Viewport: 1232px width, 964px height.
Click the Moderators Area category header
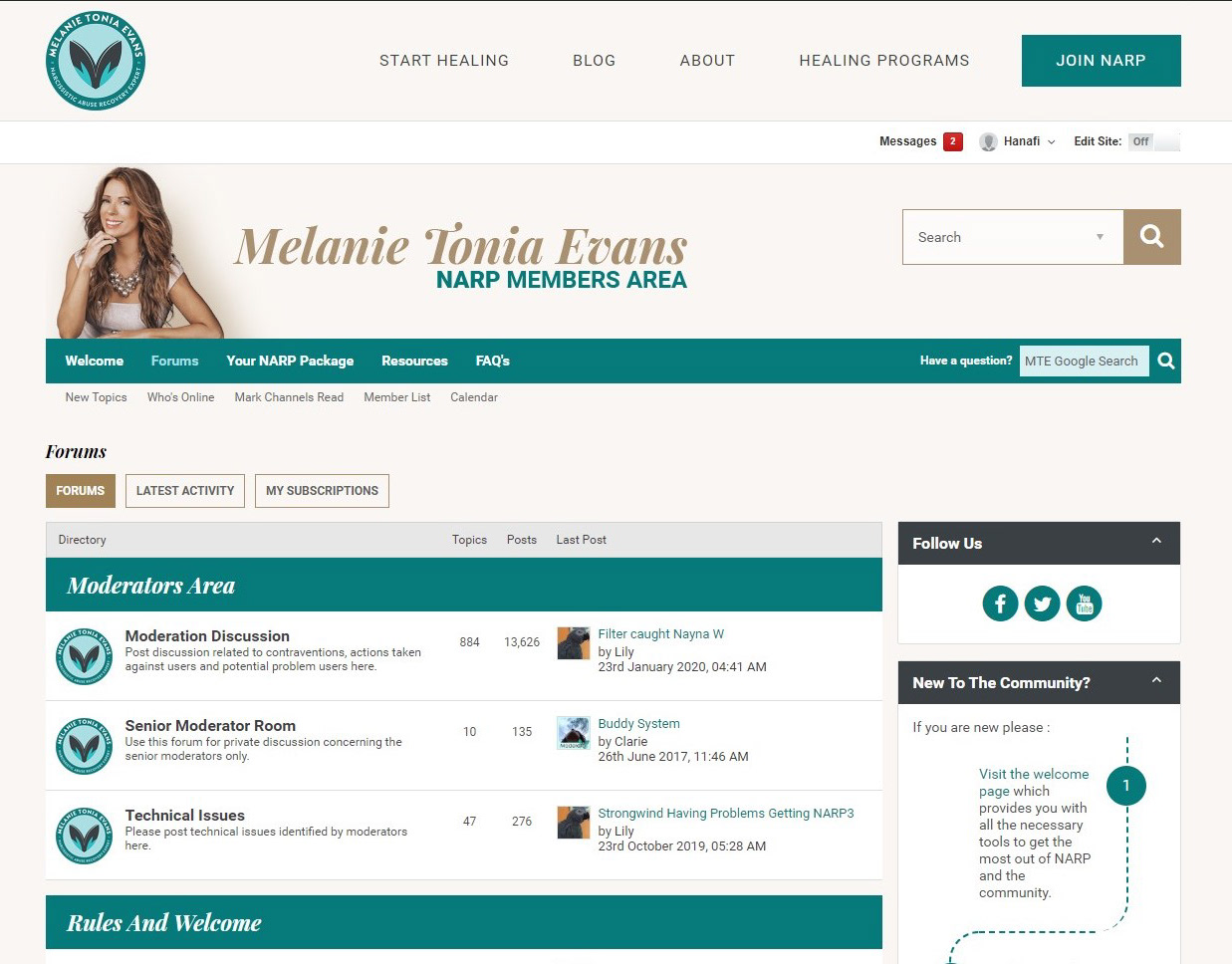click(464, 585)
